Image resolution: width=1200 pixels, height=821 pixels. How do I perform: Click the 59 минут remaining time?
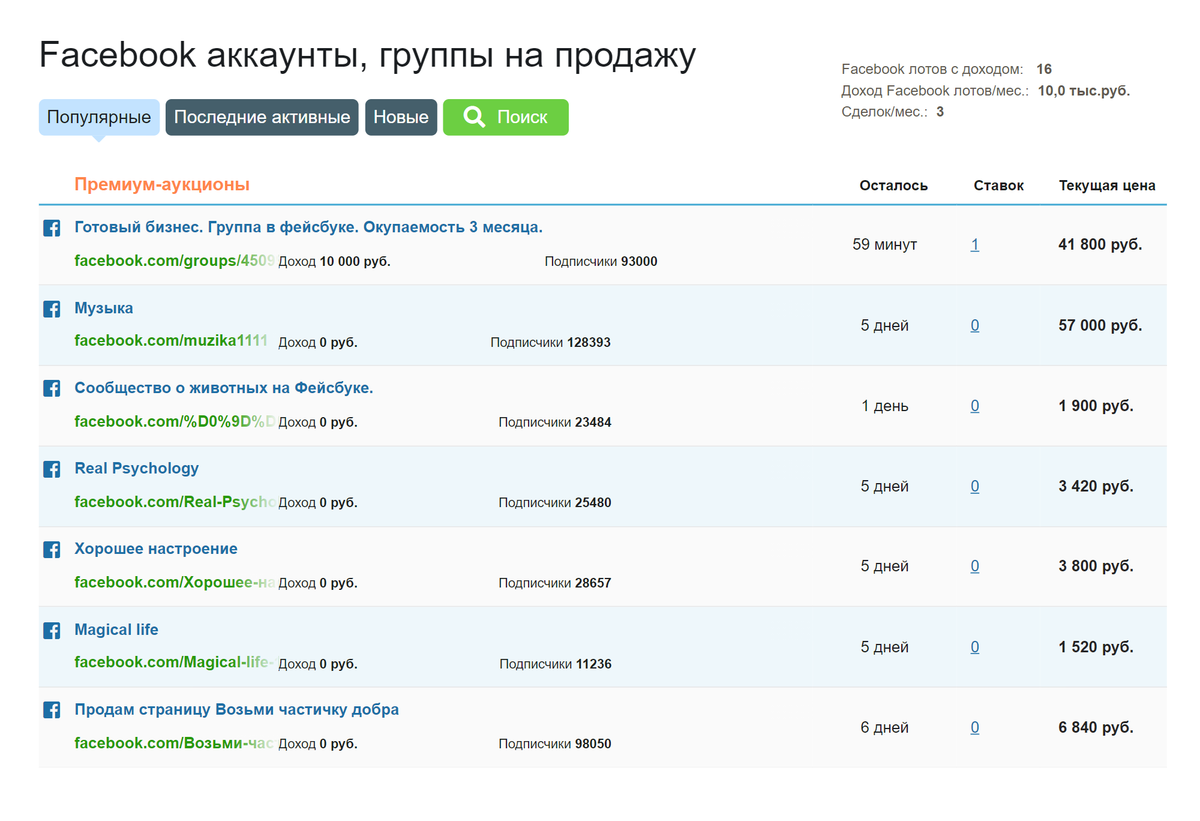[885, 244]
